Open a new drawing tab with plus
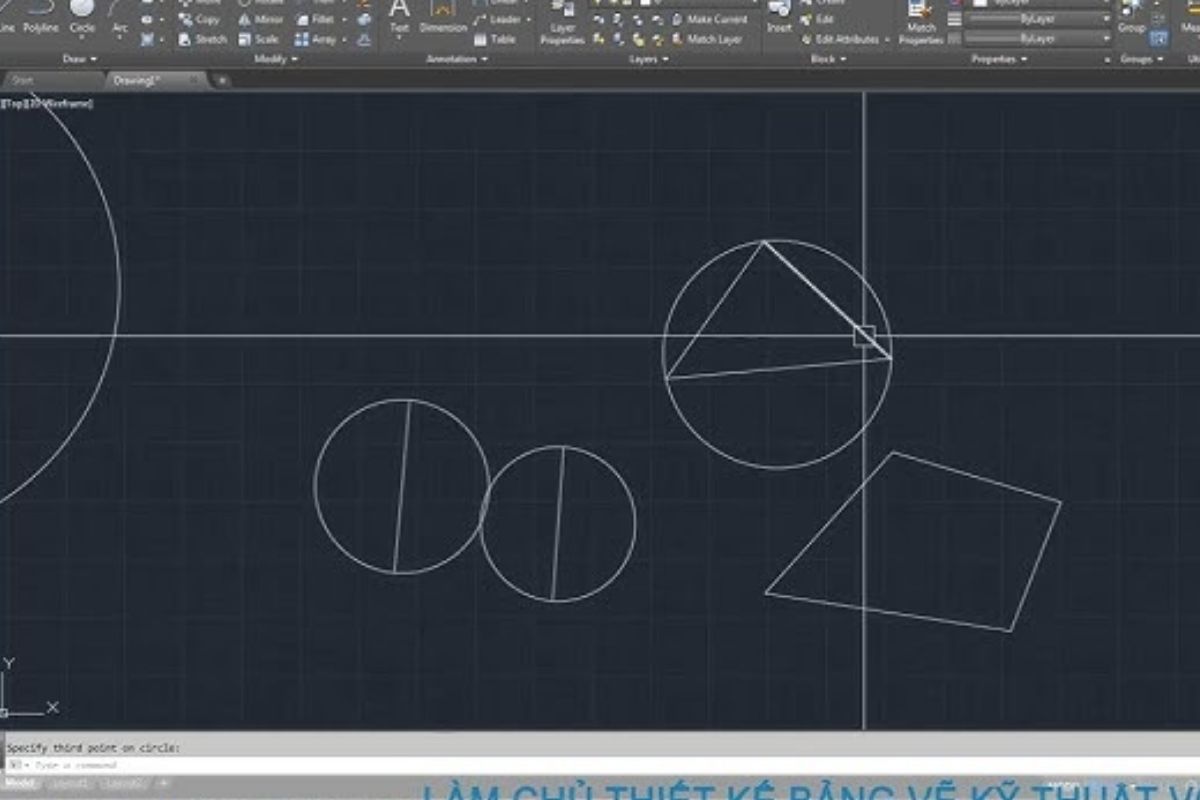Viewport: 1200px width, 800px height. (221, 80)
